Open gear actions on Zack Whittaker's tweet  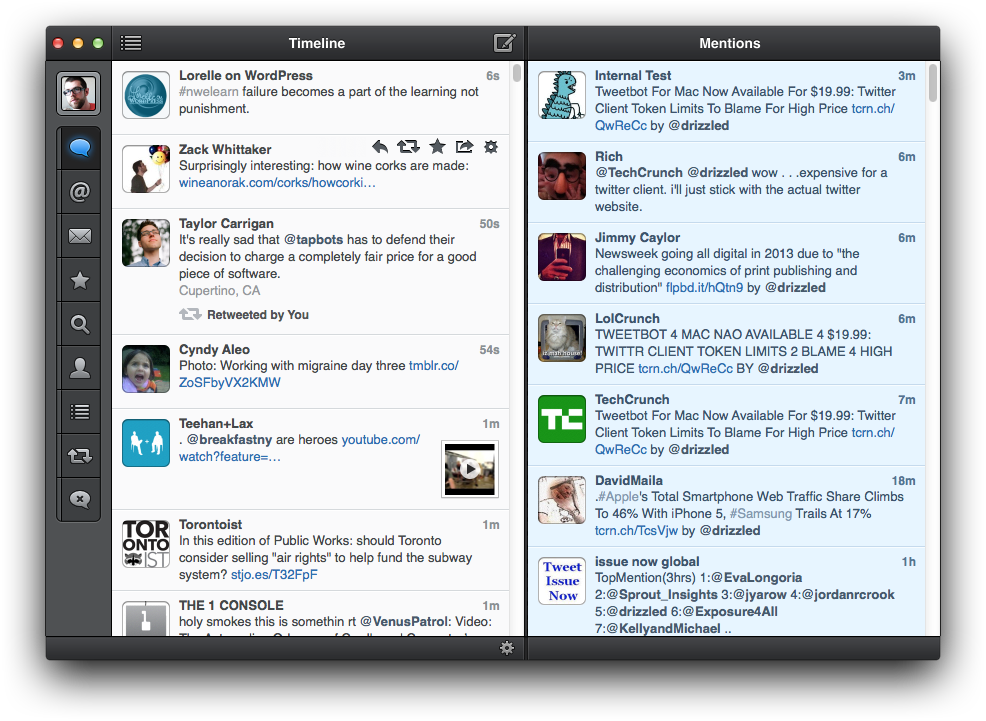(x=491, y=147)
